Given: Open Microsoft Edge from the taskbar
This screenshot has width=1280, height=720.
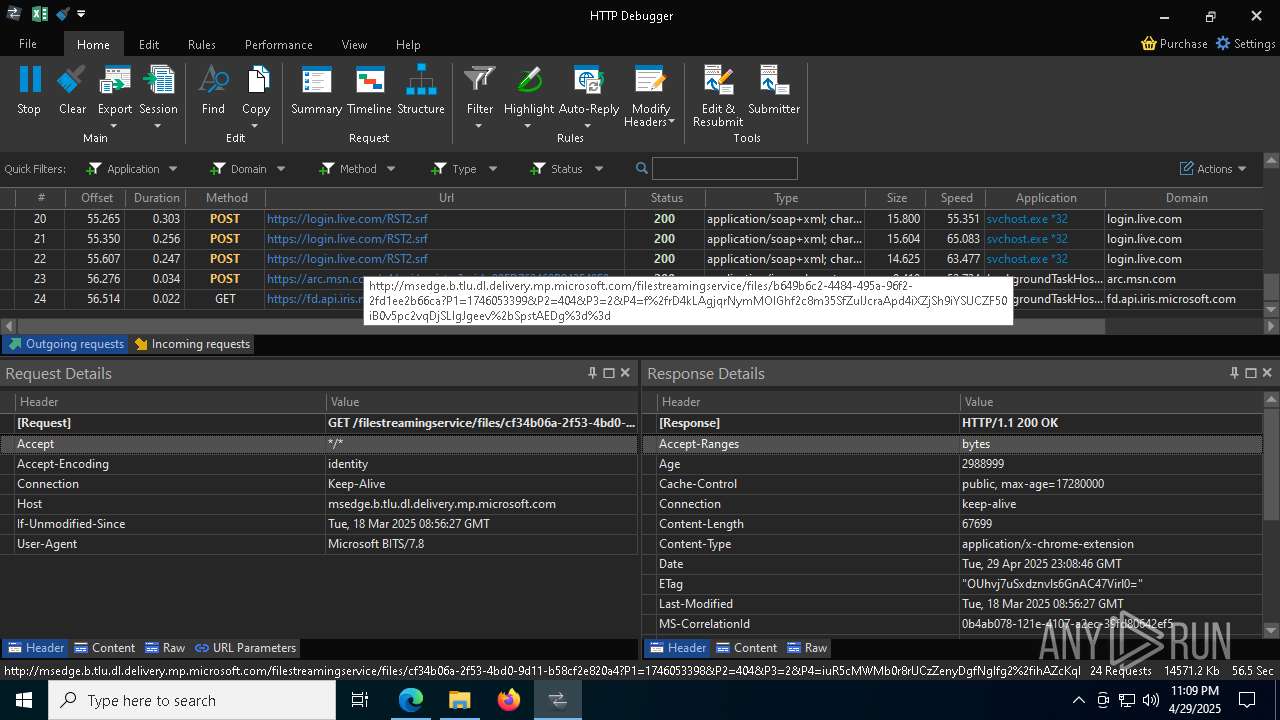Looking at the screenshot, I should tap(411, 700).
